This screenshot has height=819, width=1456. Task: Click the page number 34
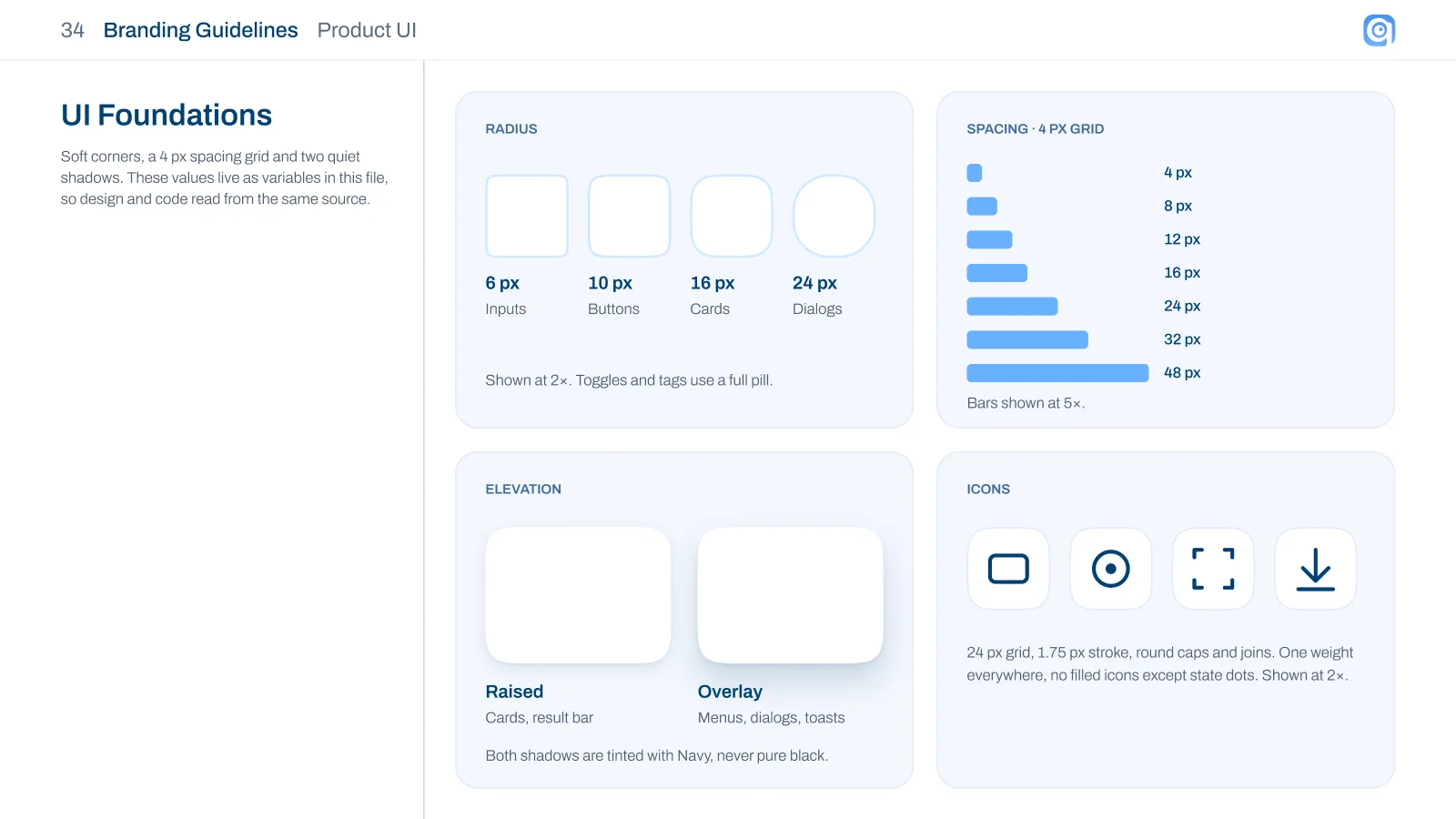(x=73, y=30)
